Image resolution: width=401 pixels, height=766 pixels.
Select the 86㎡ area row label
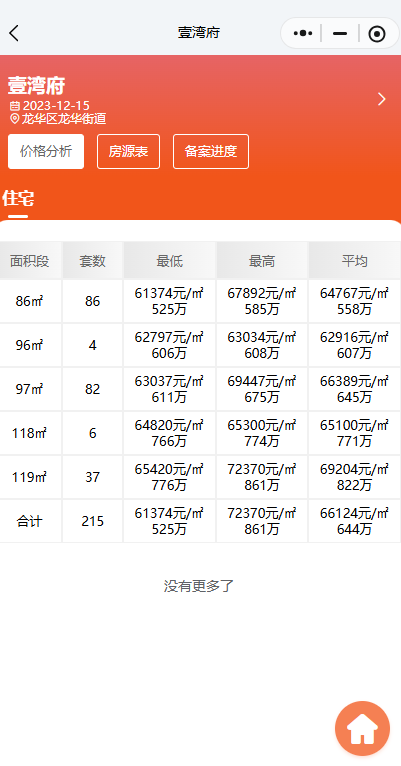30,301
